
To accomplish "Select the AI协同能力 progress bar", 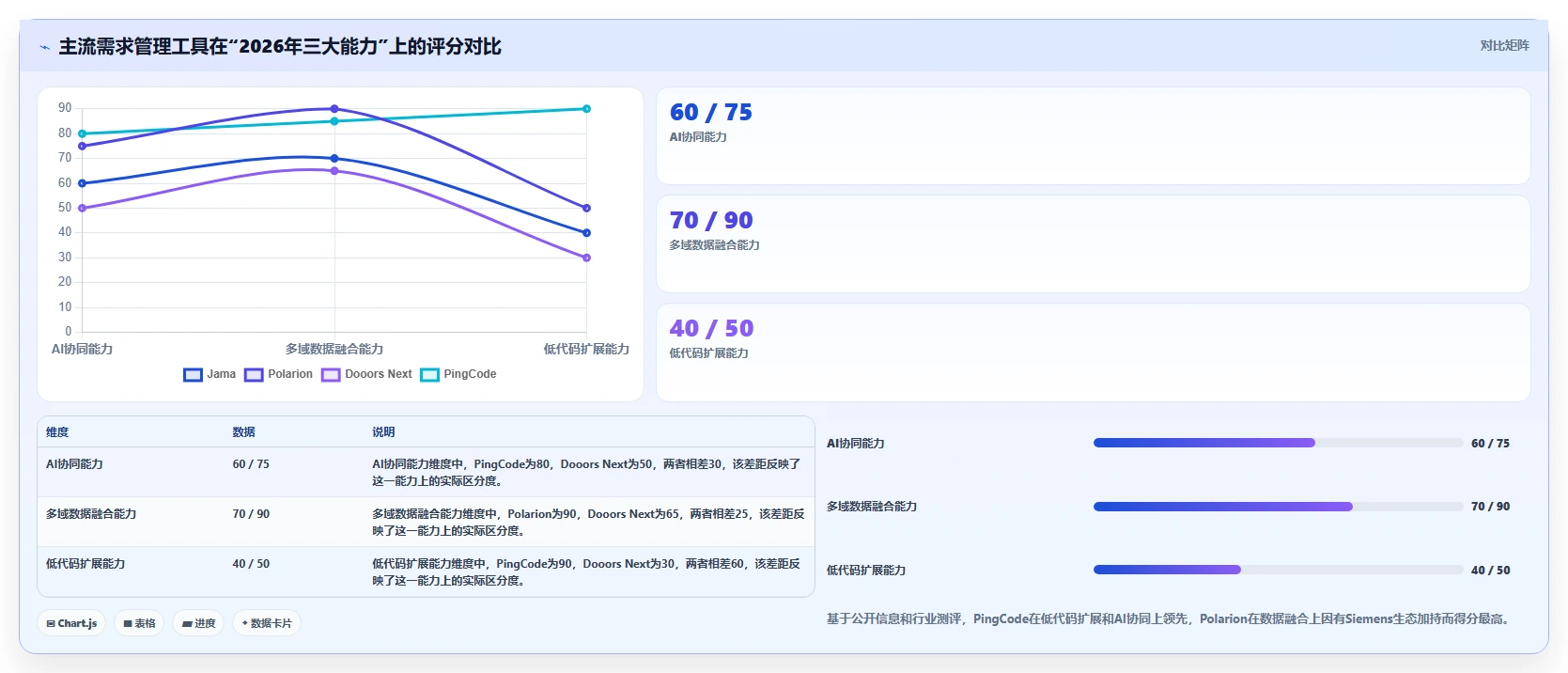I will point(1278,443).
